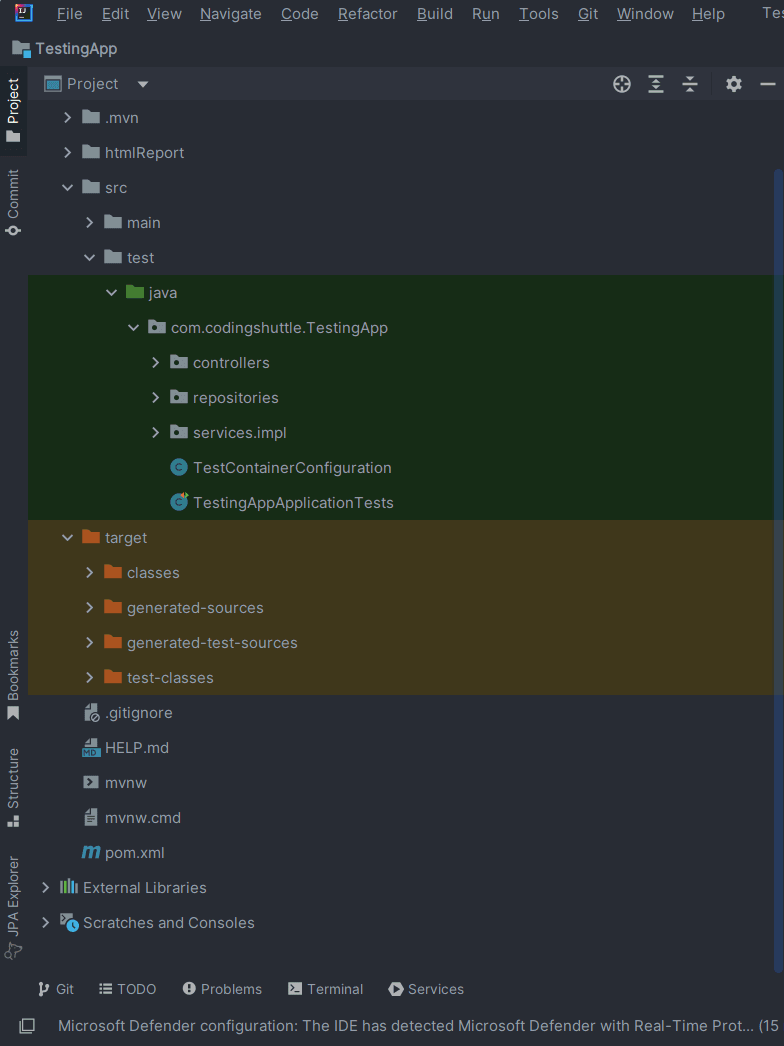Click the mvnw shell script icon
784x1046 pixels.
click(x=91, y=782)
